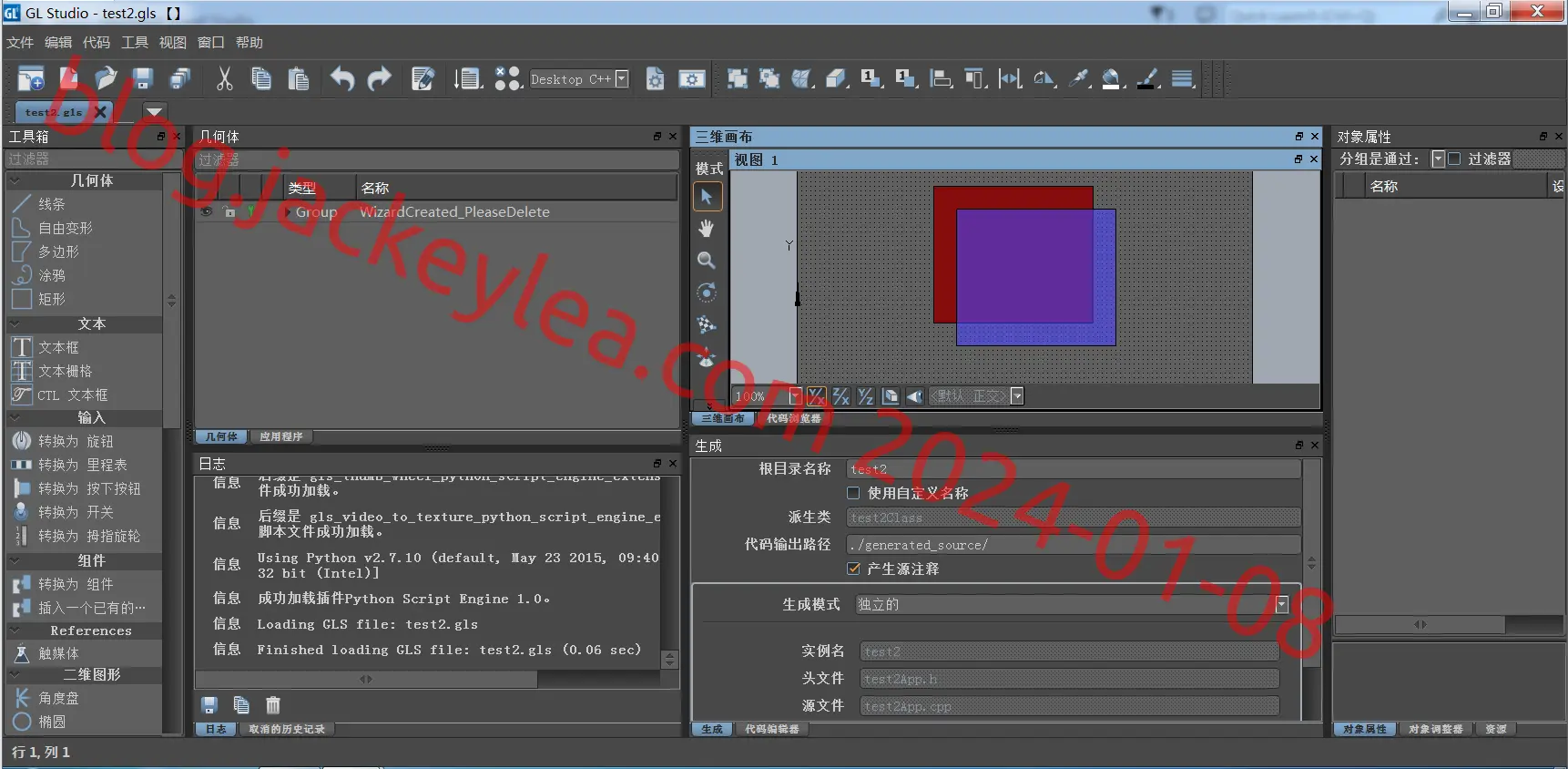Select the Pan hand tool in canvas
Image resolution: width=1568 pixels, height=769 pixels.
point(707,228)
